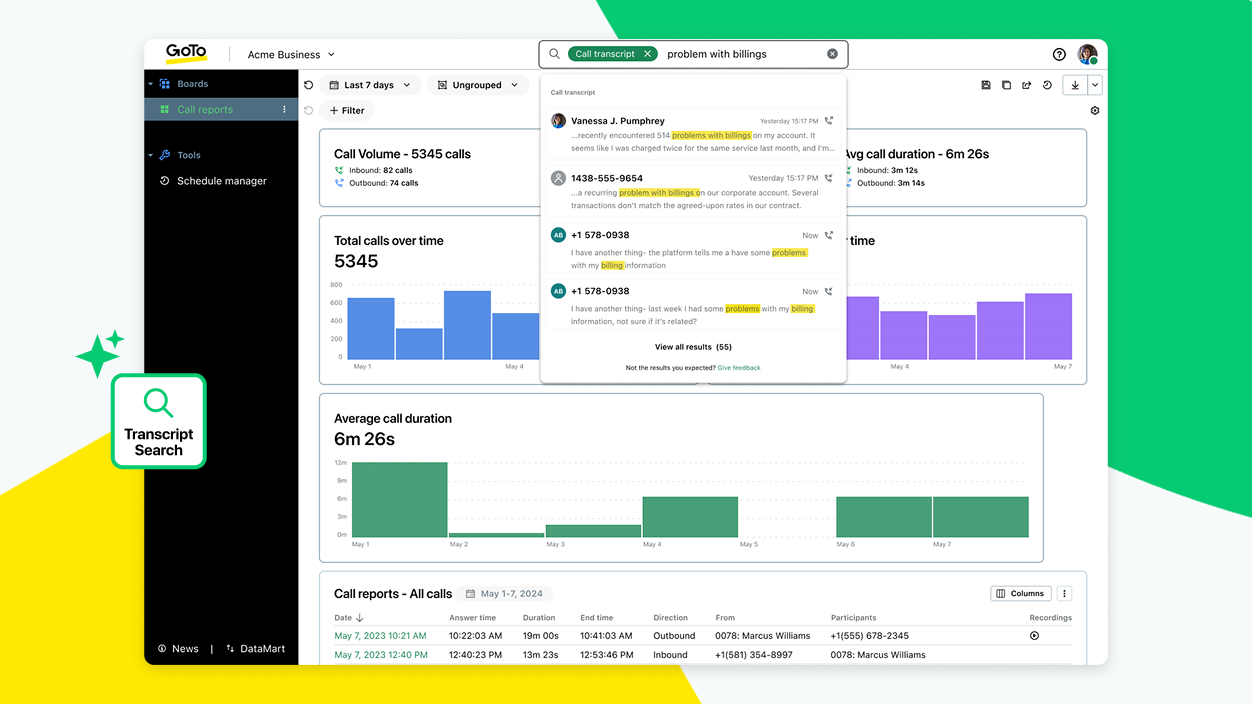The width and height of the screenshot is (1252, 704).
Task: Open the help question mark icon
Action: pos(1059,55)
